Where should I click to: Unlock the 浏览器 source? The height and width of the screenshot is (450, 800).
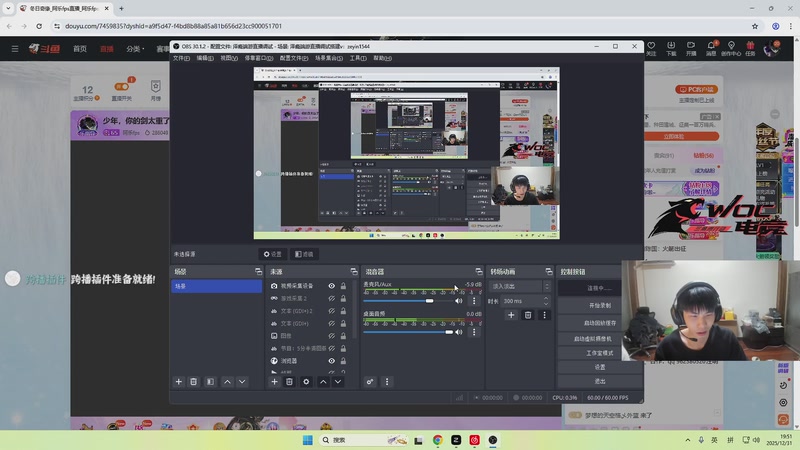click(343, 361)
